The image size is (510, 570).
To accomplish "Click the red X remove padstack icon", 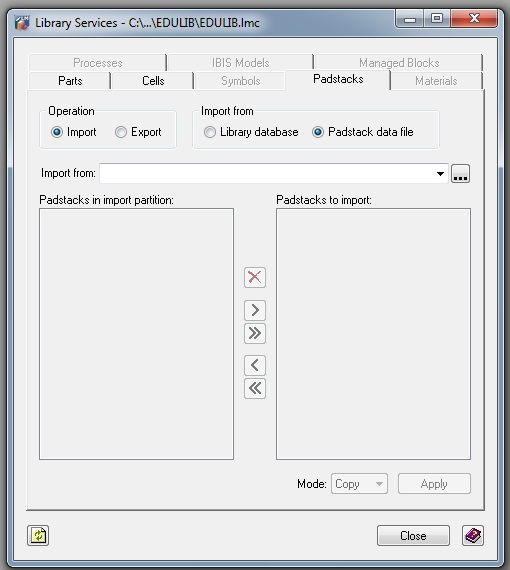I will coord(254,277).
